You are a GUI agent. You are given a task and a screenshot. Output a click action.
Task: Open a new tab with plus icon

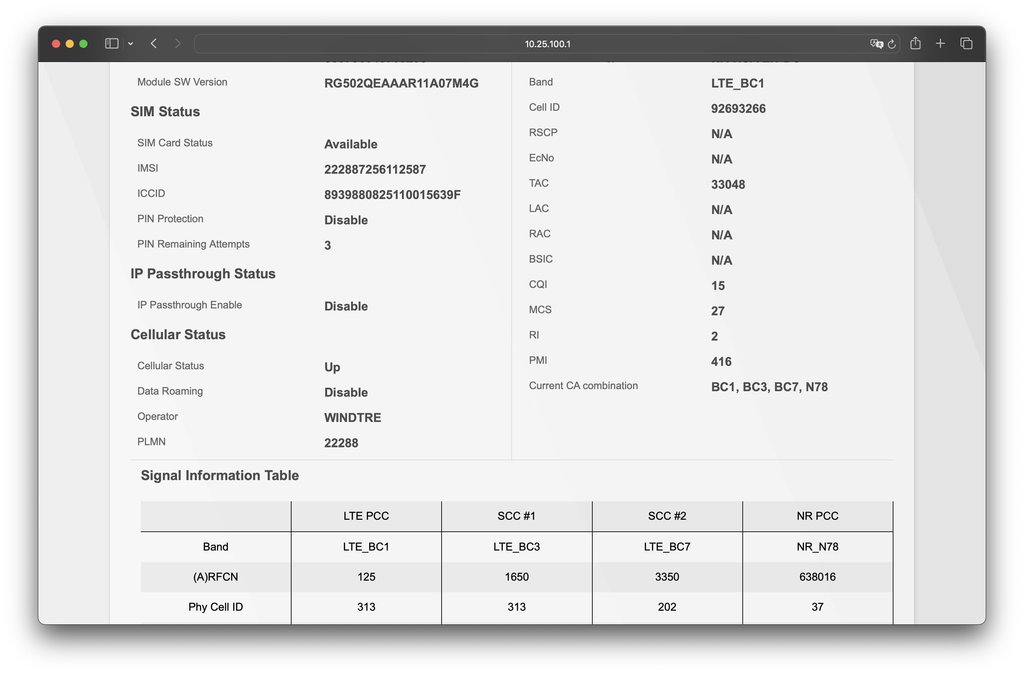pos(940,44)
